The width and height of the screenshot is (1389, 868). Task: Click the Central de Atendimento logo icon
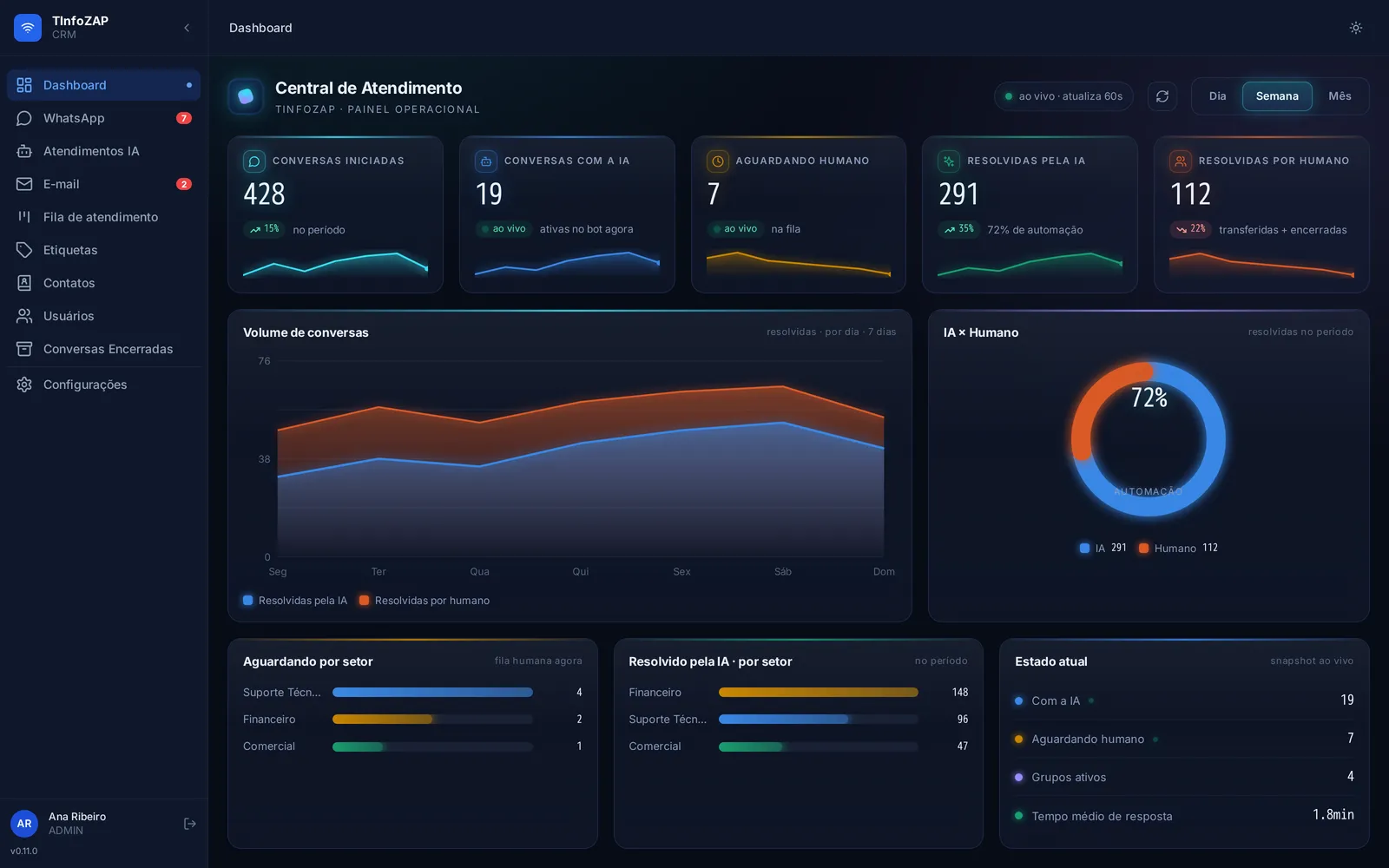(246, 96)
